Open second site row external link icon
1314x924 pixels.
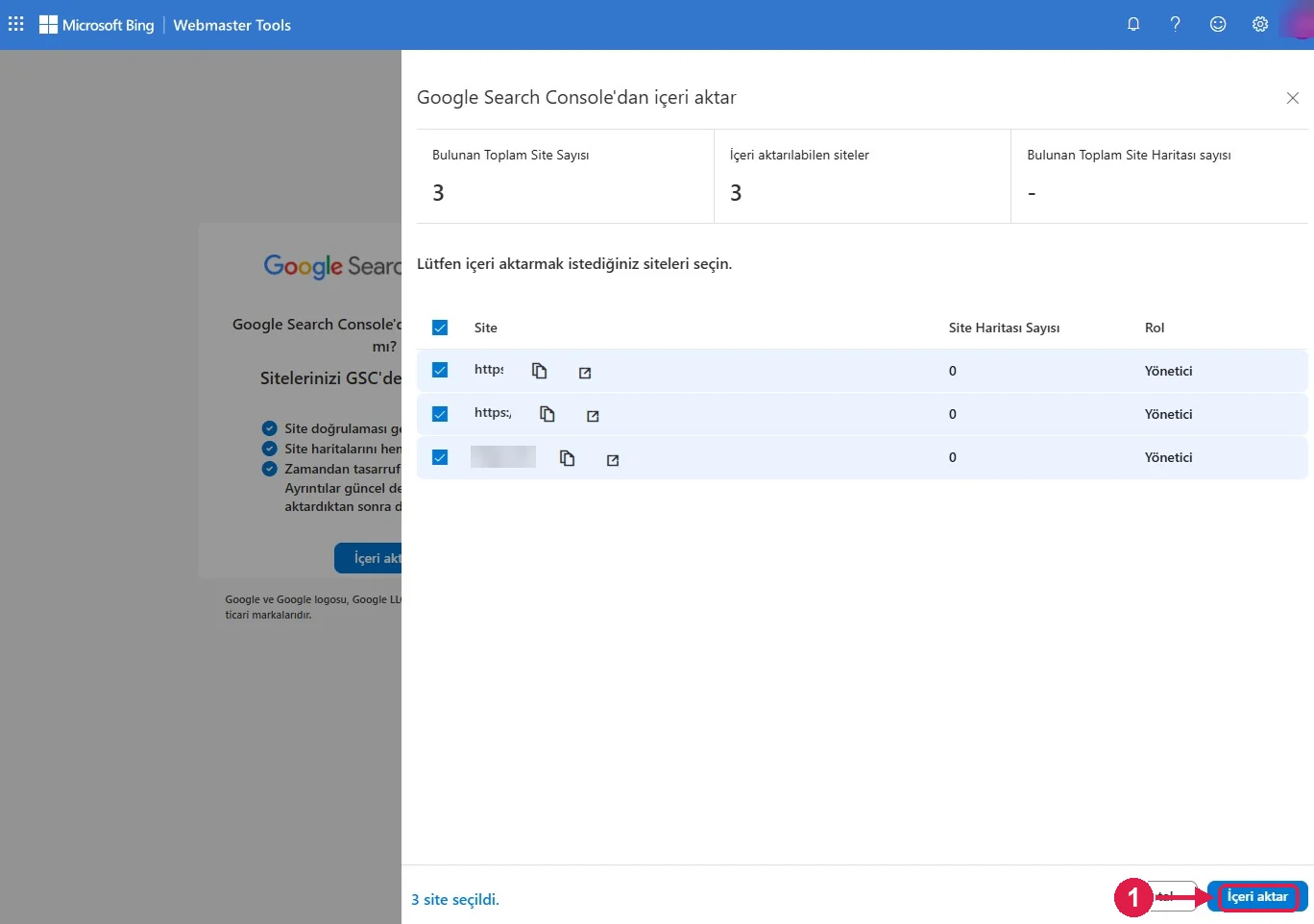point(593,416)
